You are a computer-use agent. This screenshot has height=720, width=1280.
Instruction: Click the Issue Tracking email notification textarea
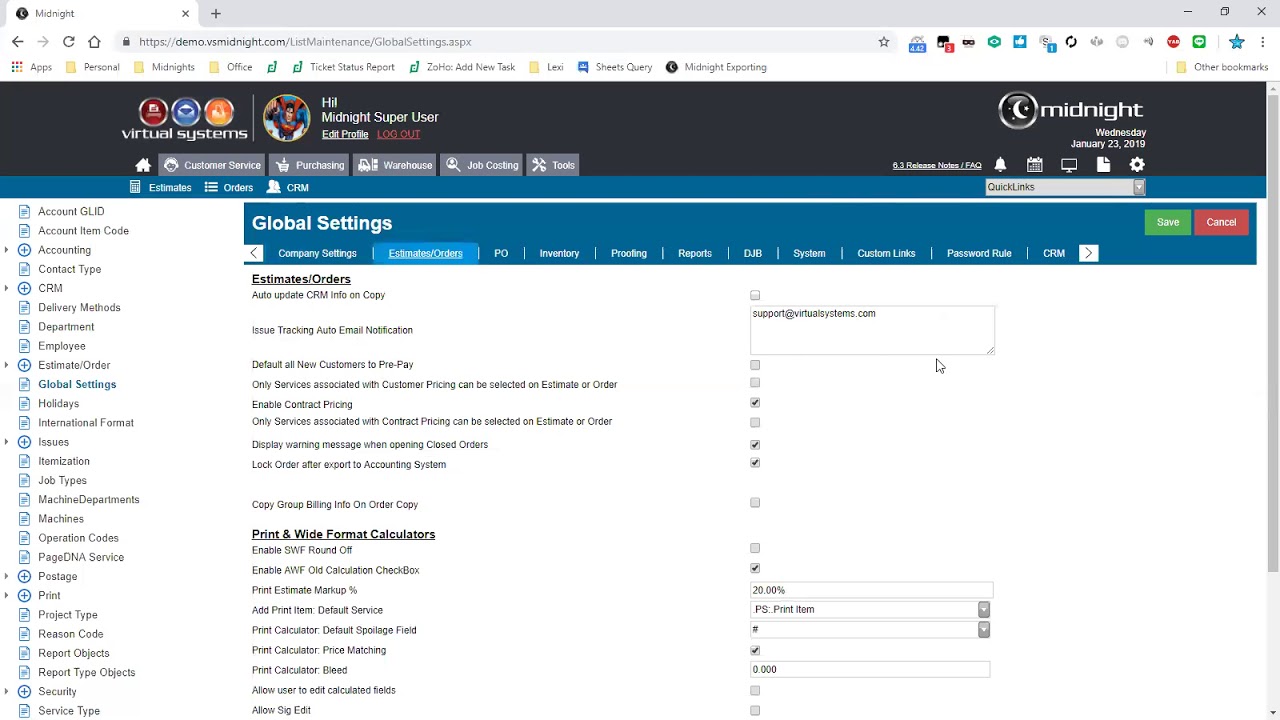(x=872, y=330)
